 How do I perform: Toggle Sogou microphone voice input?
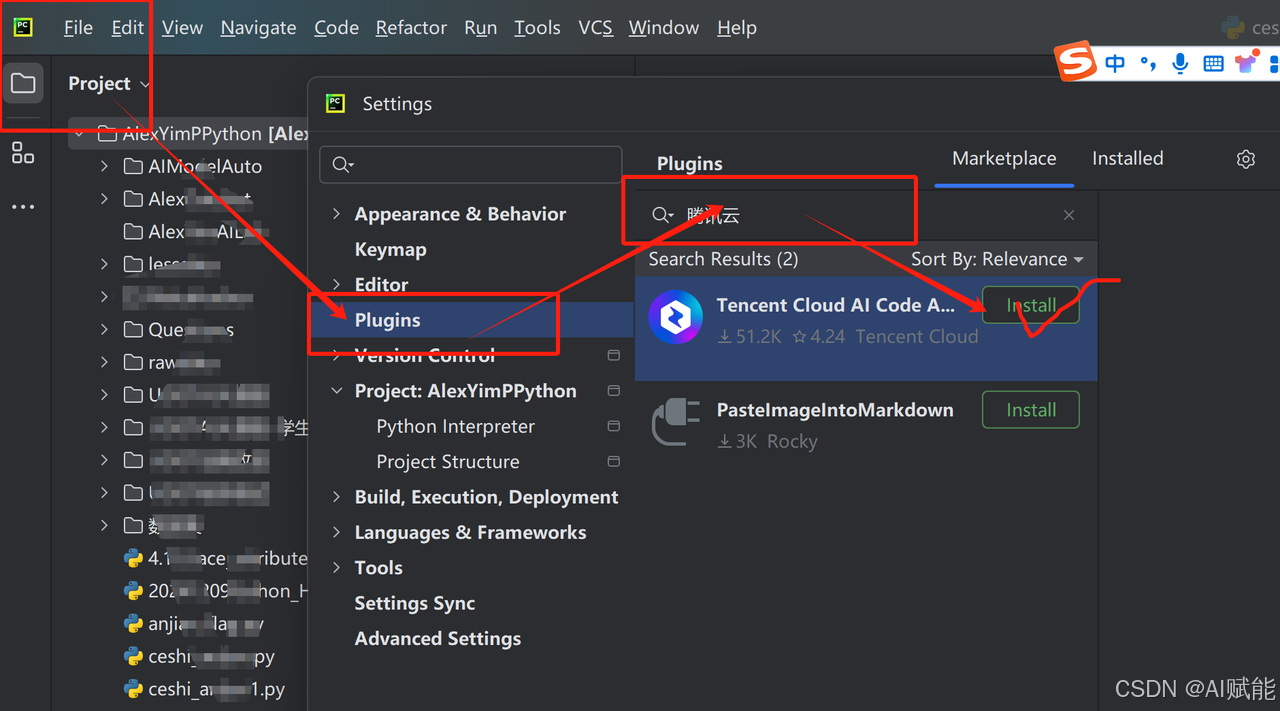tap(1181, 63)
